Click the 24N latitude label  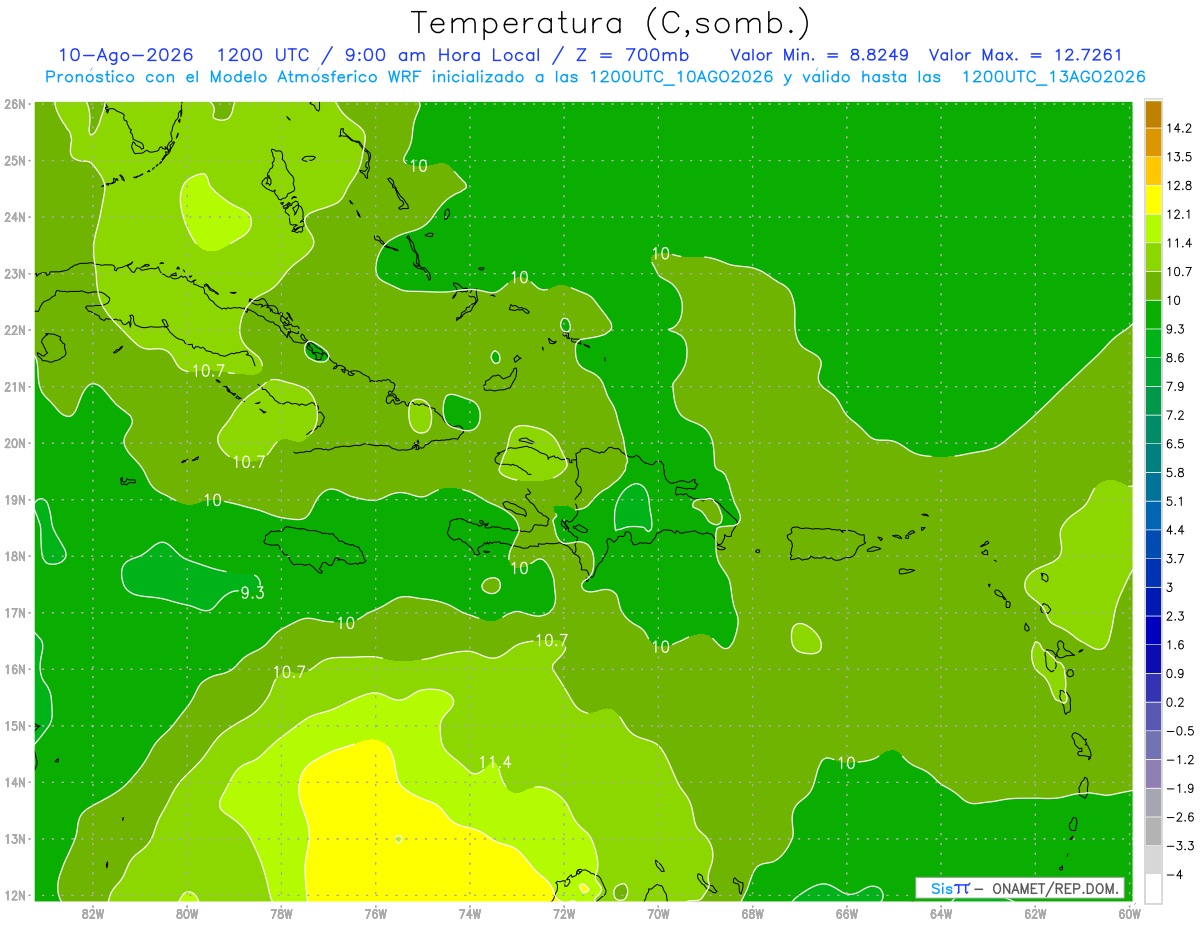pos(14,216)
